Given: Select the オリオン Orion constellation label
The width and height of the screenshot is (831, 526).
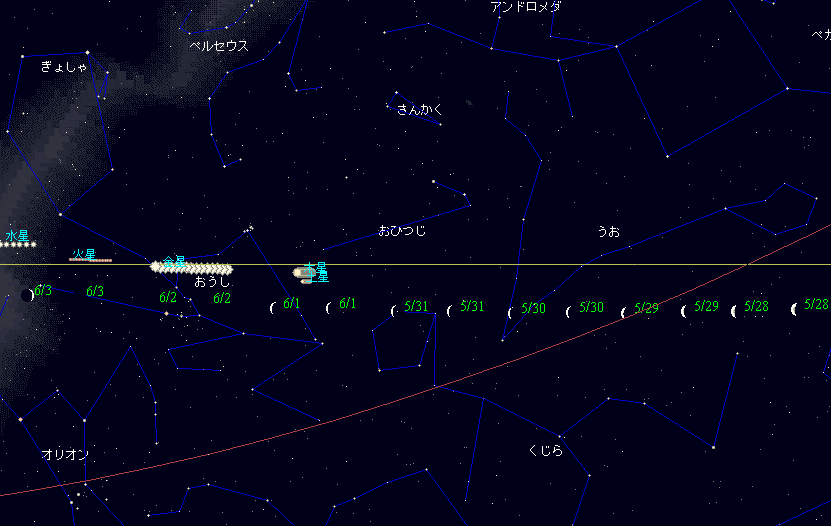Looking at the screenshot, I should pyautogui.click(x=65, y=454).
